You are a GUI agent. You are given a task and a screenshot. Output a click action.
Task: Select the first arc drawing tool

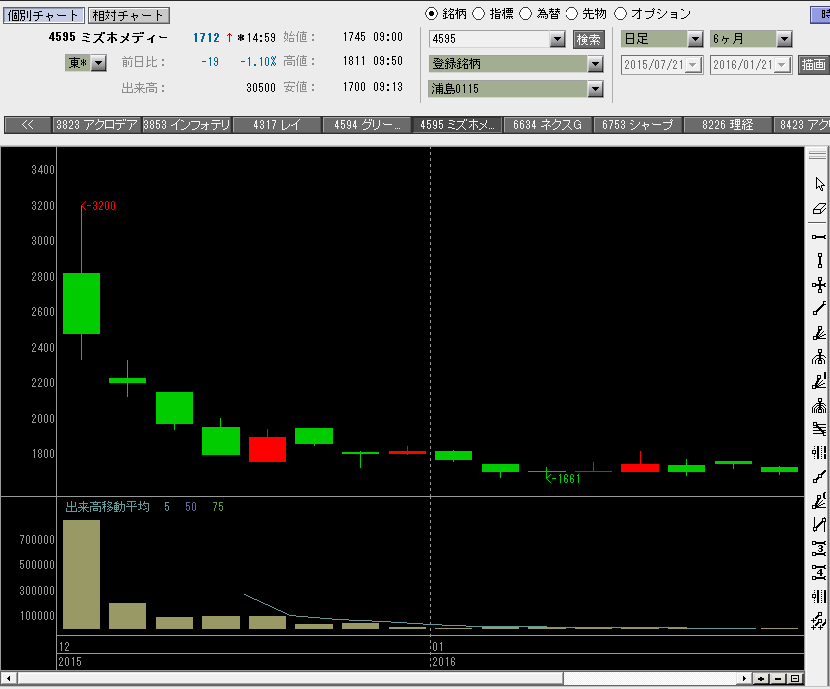click(819, 357)
